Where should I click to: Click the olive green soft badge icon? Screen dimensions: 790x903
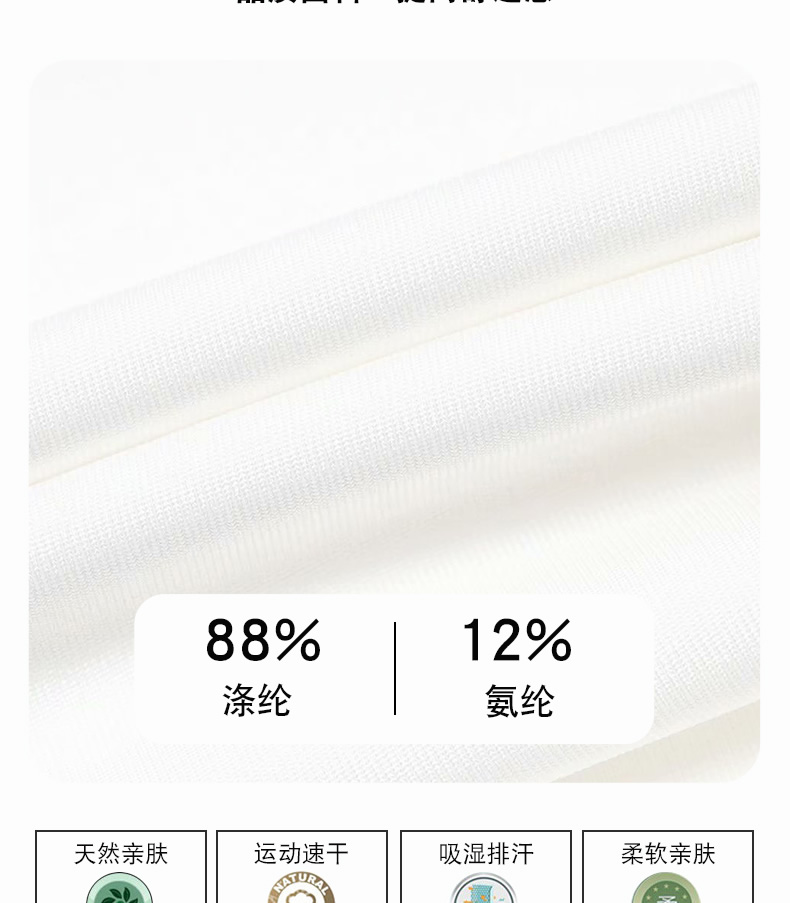click(667, 888)
